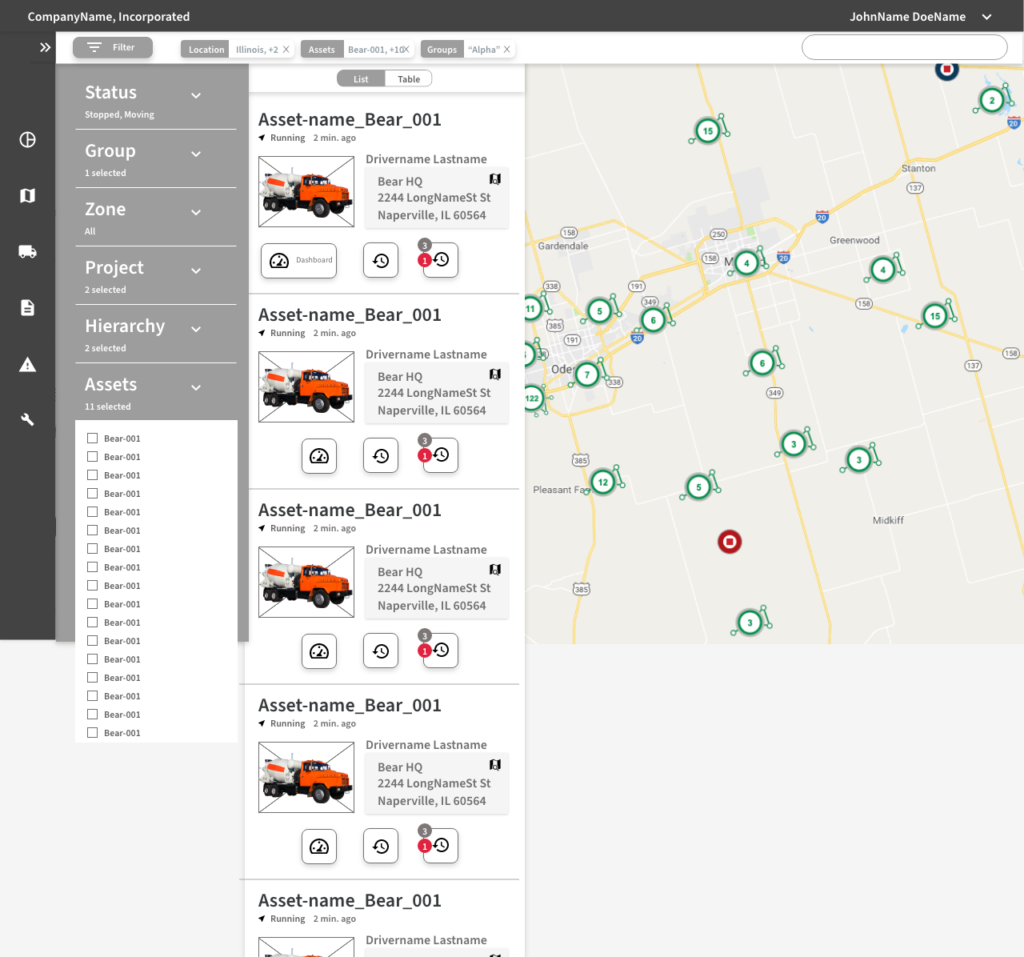Tick the fifth Bear-001 asset checkbox
This screenshot has width=1024, height=957.
[92, 512]
